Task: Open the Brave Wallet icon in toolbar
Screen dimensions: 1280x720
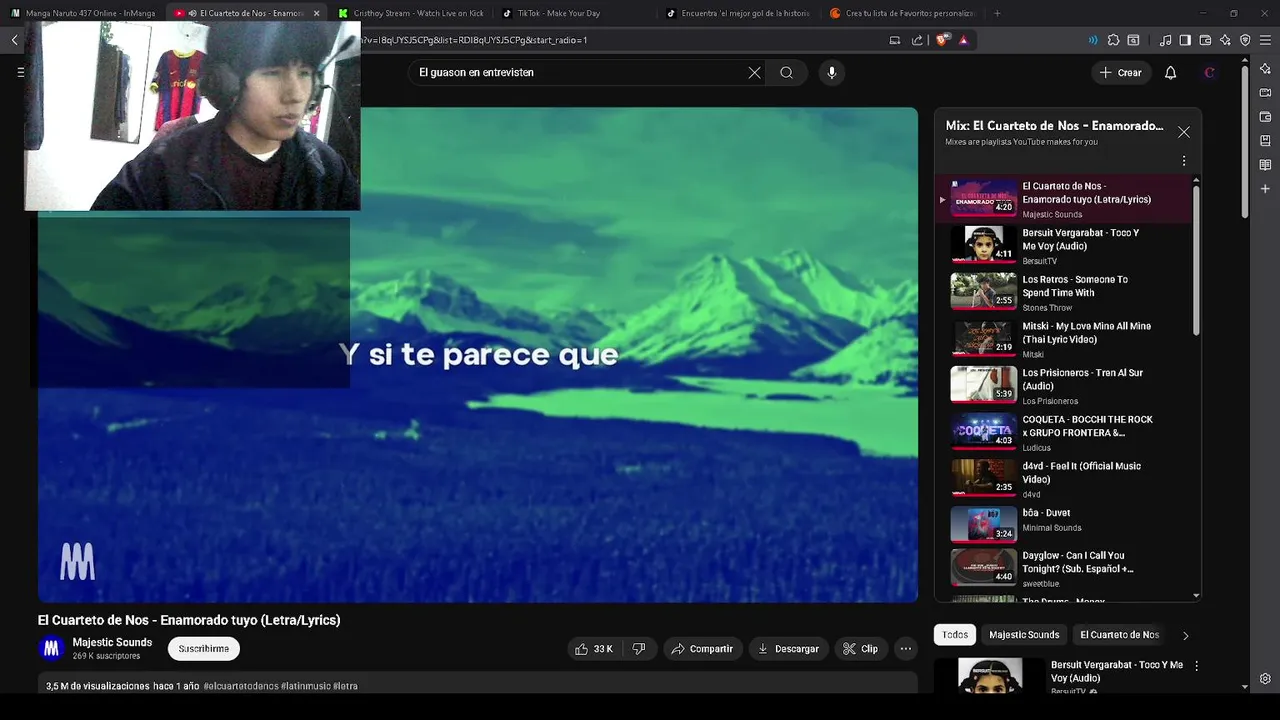Action: (1205, 40)
